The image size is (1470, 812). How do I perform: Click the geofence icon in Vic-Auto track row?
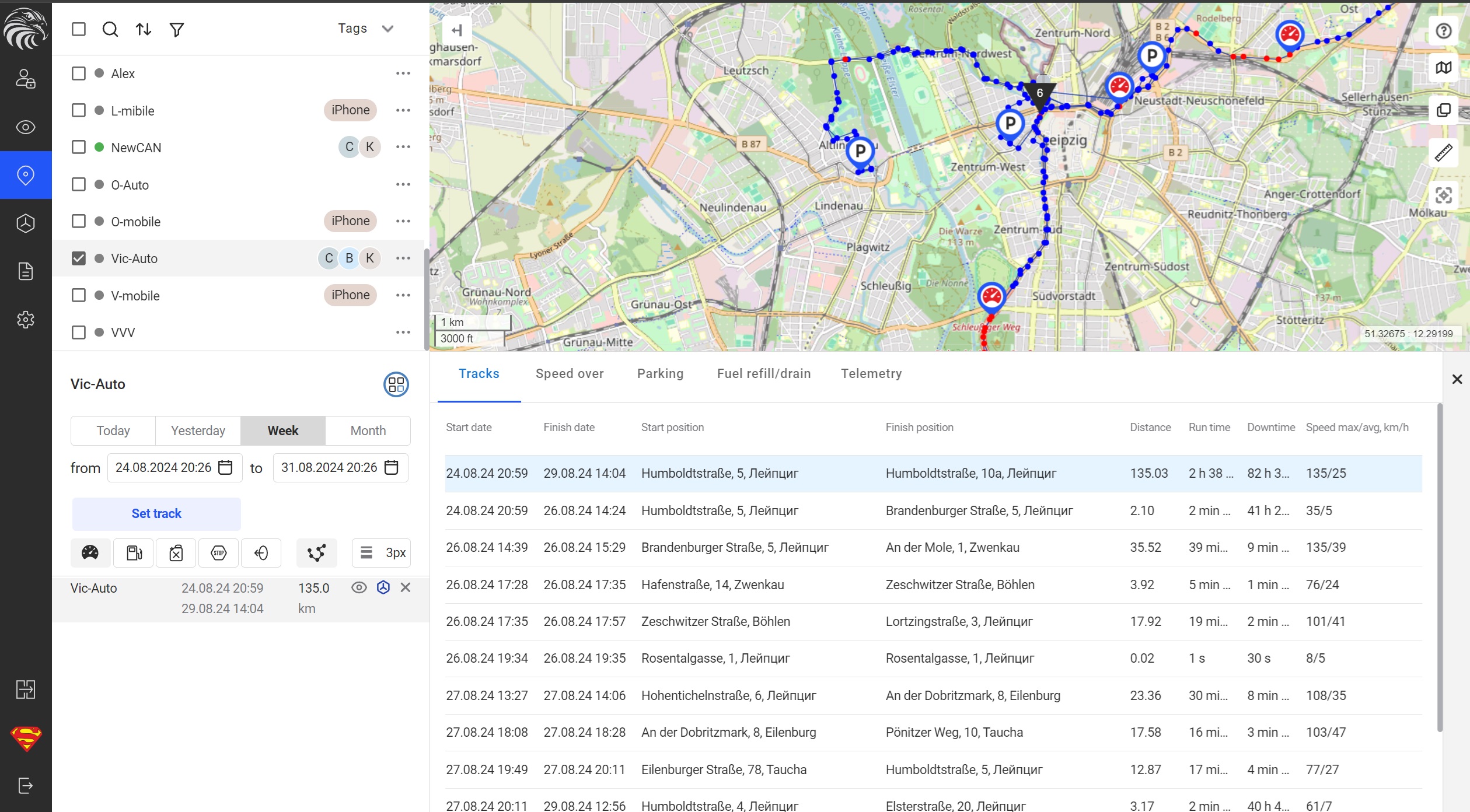pos(383,587)
